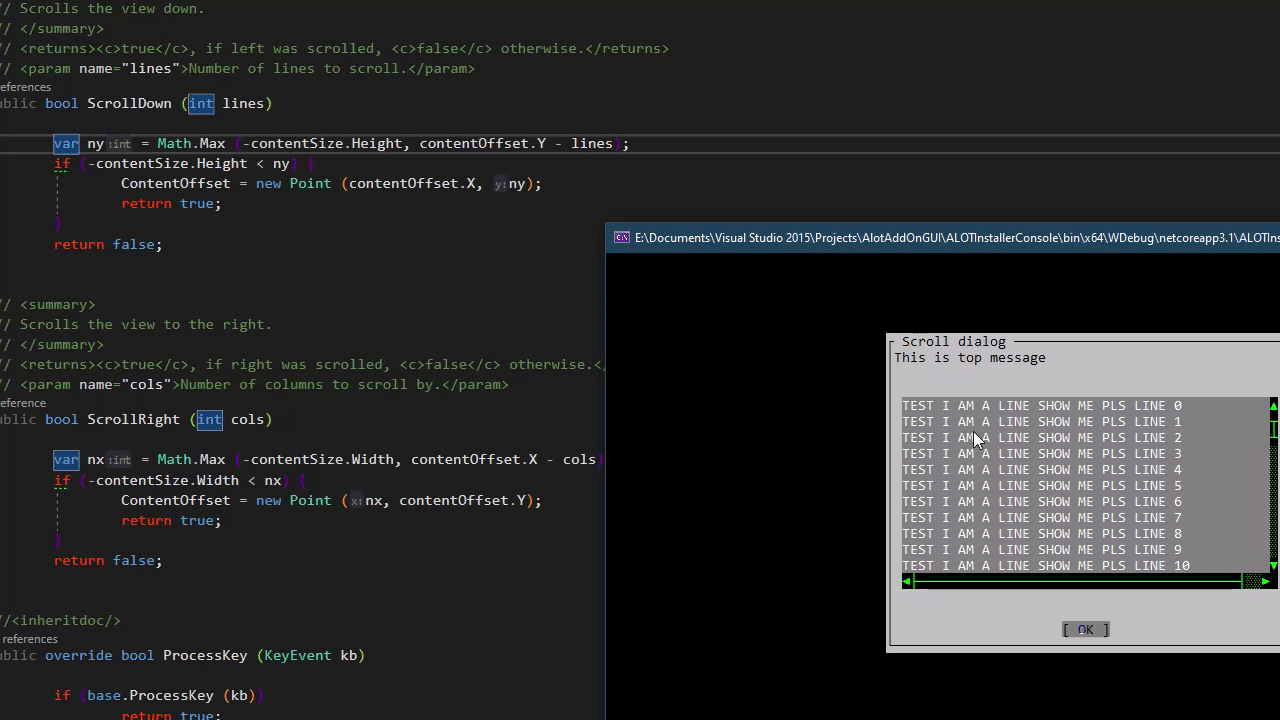The width and height of the screenshot is (1280, 720).
Task: Place cursor in ScrollDown method name
Action: (x=129, y=103)
